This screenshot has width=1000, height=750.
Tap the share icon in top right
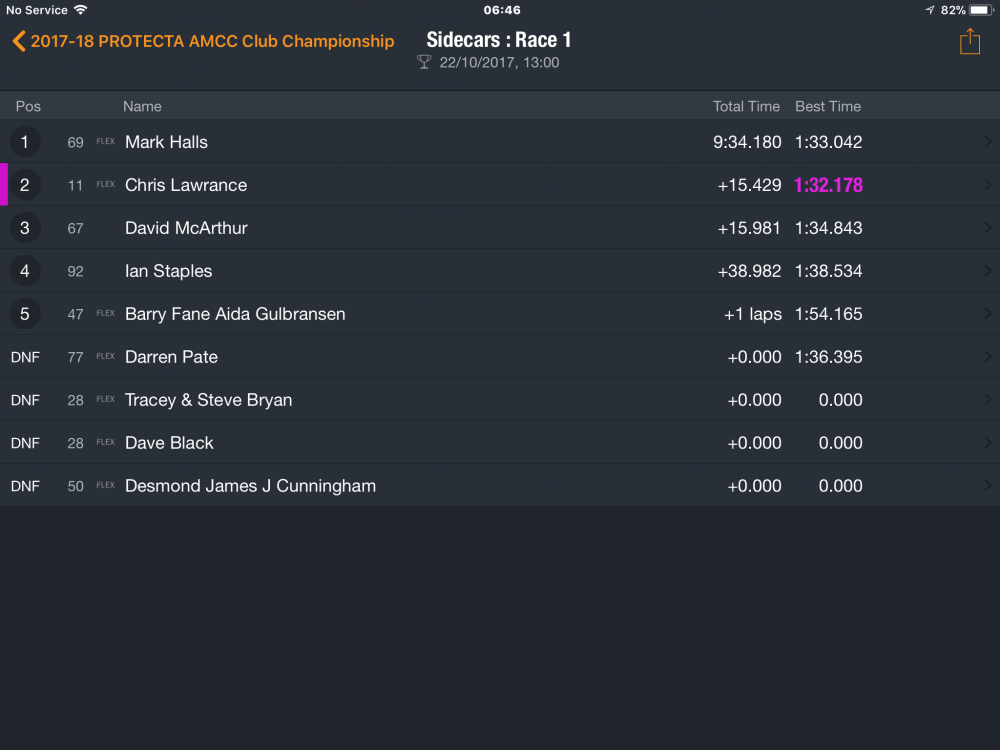(969, 41)
